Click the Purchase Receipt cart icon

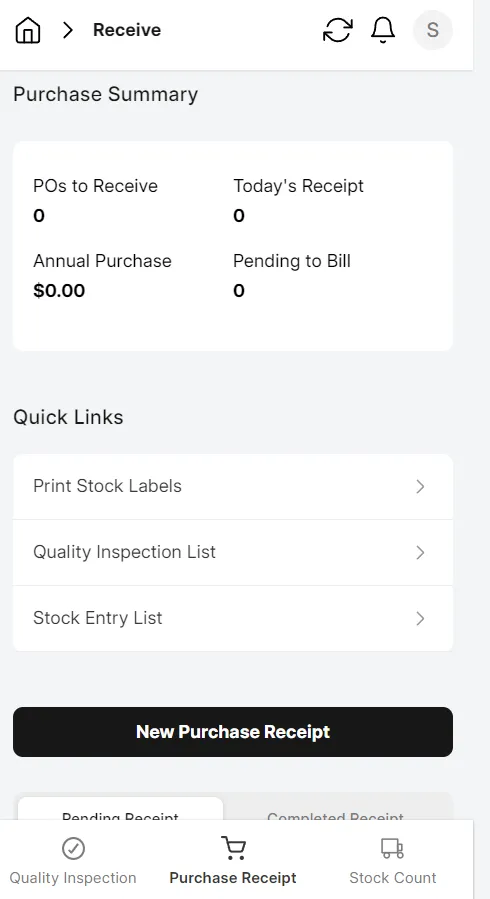(x=233, y=848)
